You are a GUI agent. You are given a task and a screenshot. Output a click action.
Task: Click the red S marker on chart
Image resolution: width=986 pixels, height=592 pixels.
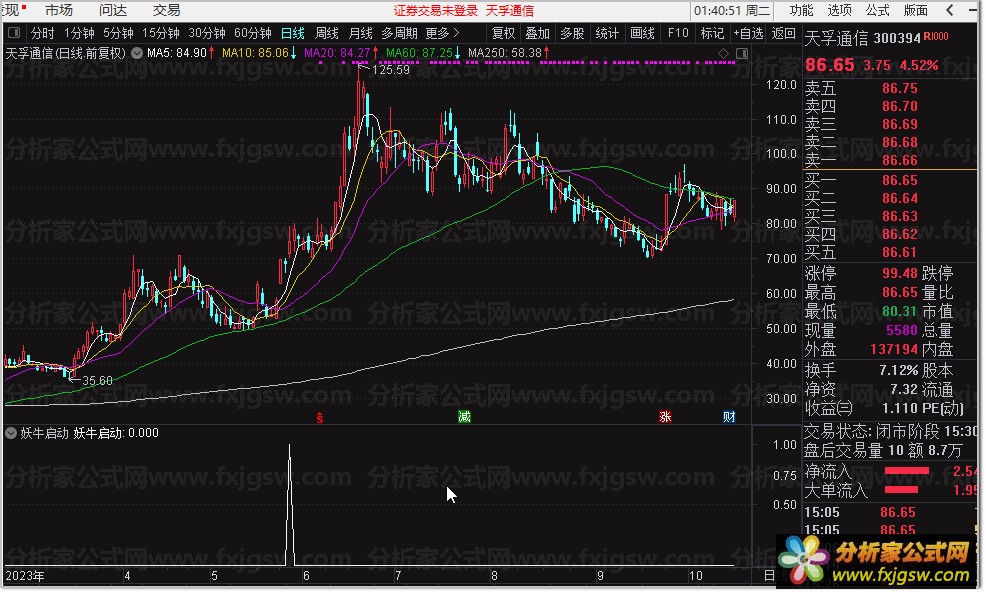tap(319, 418)
